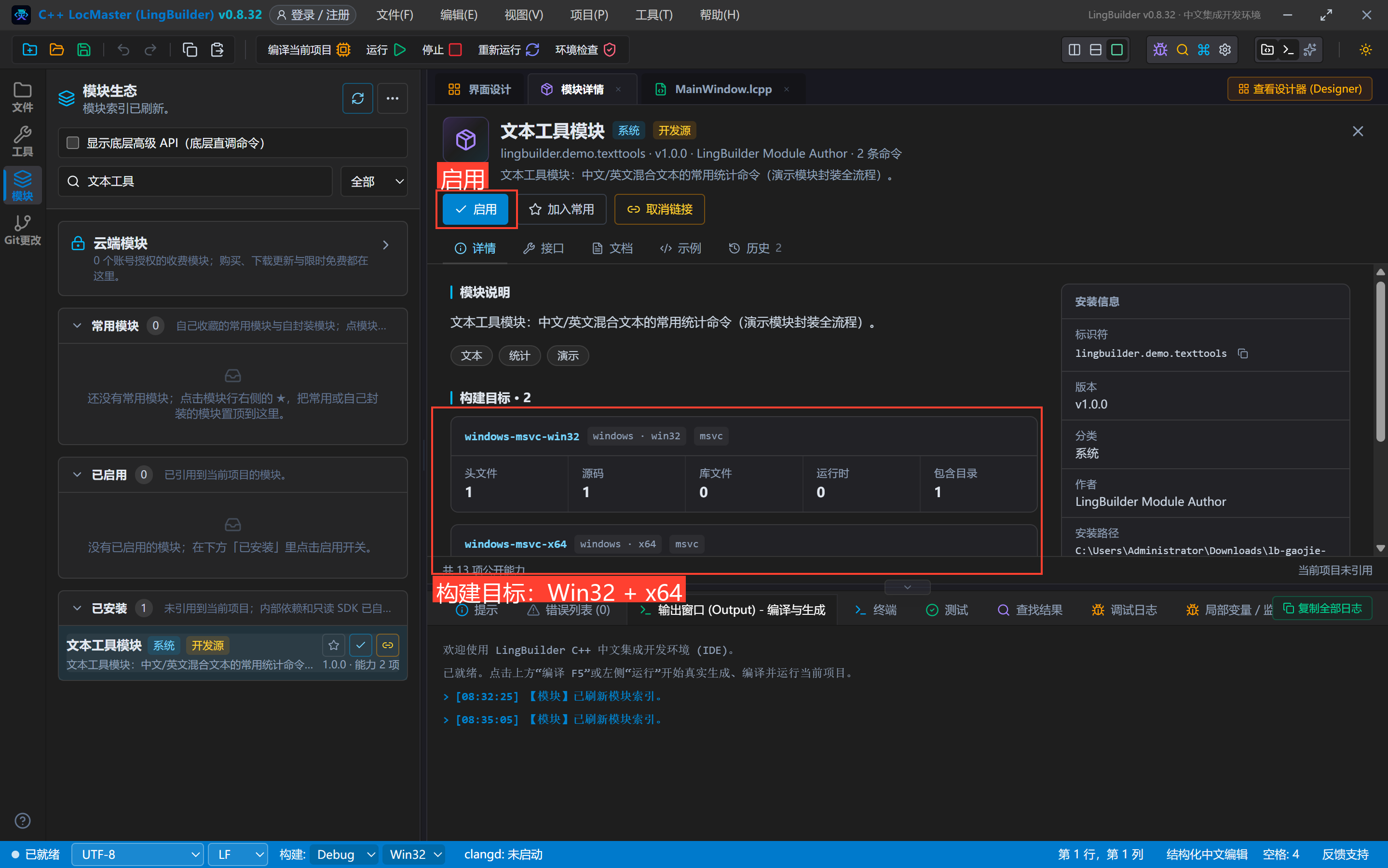Viewport: 1388px width, 868px height.
Task: Expand the 云端模块 card chevron
Action: tap(386, 244)
